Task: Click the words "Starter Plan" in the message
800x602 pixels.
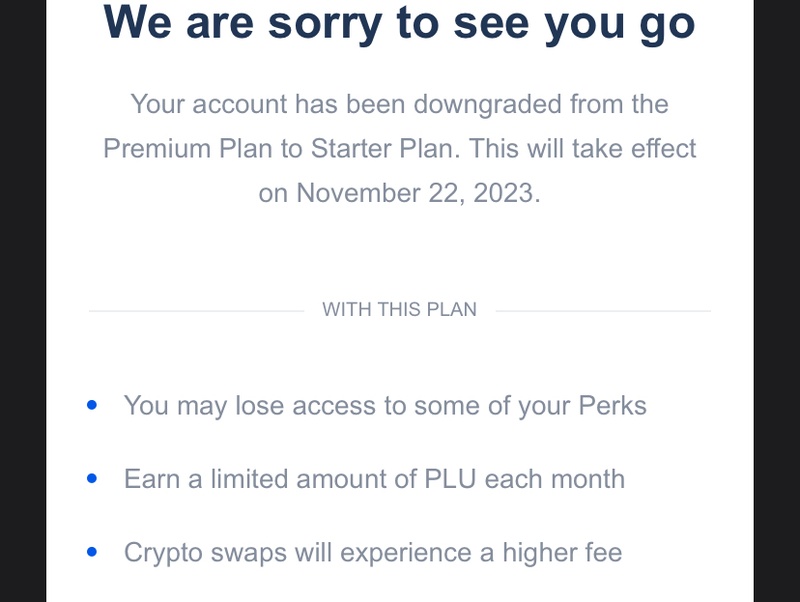Action: click(x=382, y=149)
